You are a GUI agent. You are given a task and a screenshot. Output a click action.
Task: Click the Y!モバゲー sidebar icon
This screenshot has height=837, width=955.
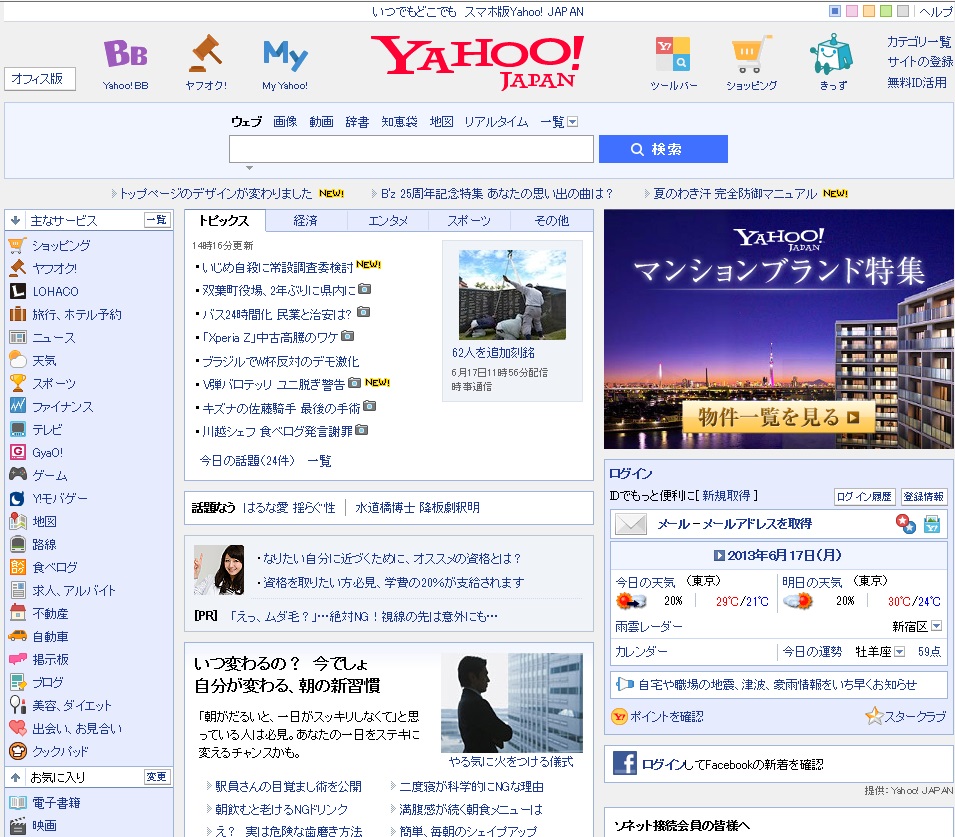click(x=18, y=498)
